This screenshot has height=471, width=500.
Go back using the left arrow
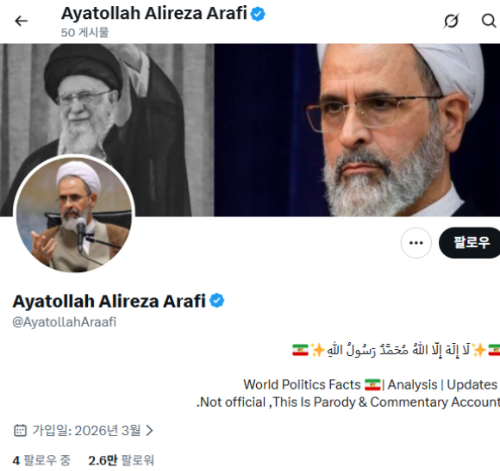tap(21, 21)
